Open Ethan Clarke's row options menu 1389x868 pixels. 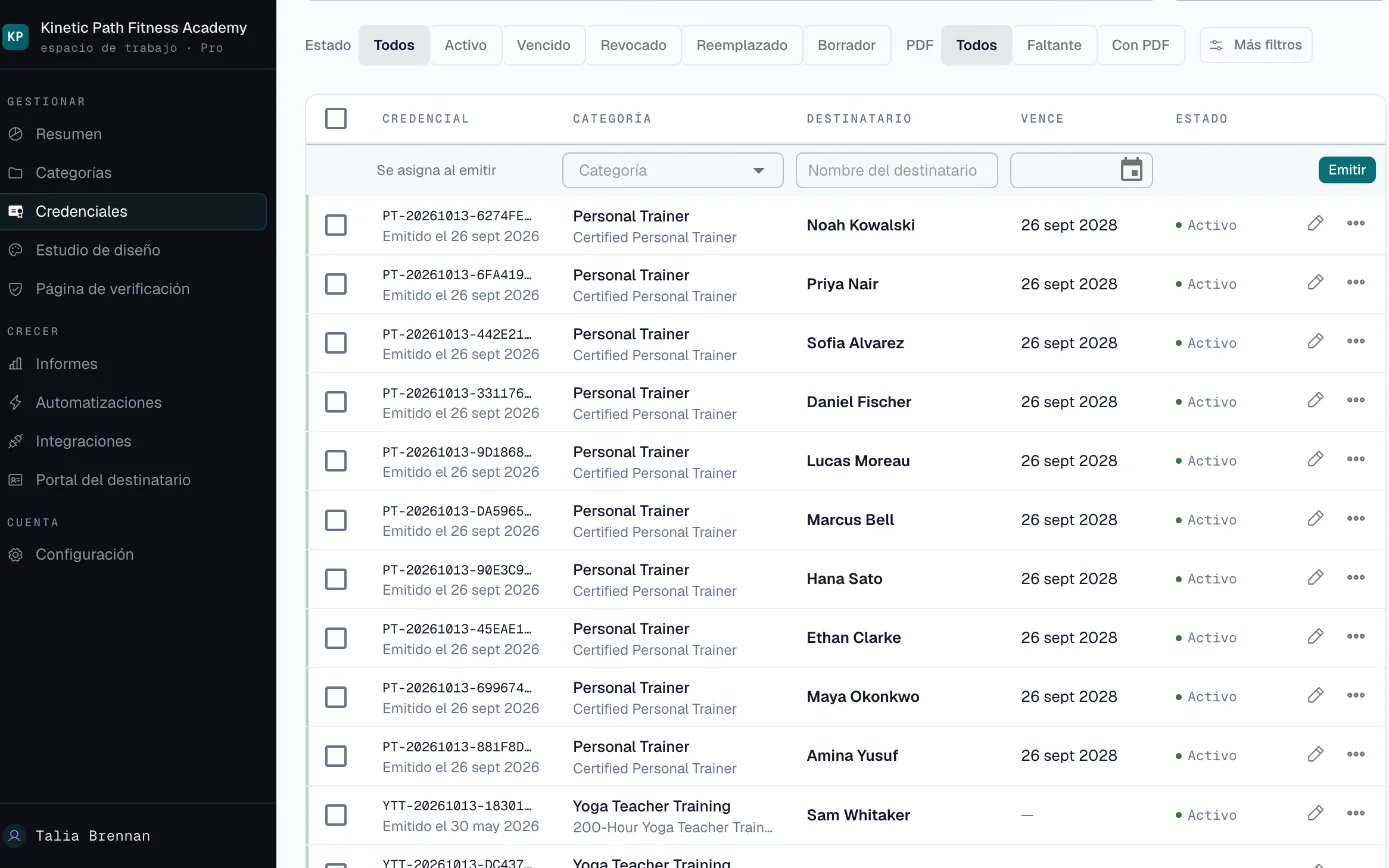coord(1356,636)
